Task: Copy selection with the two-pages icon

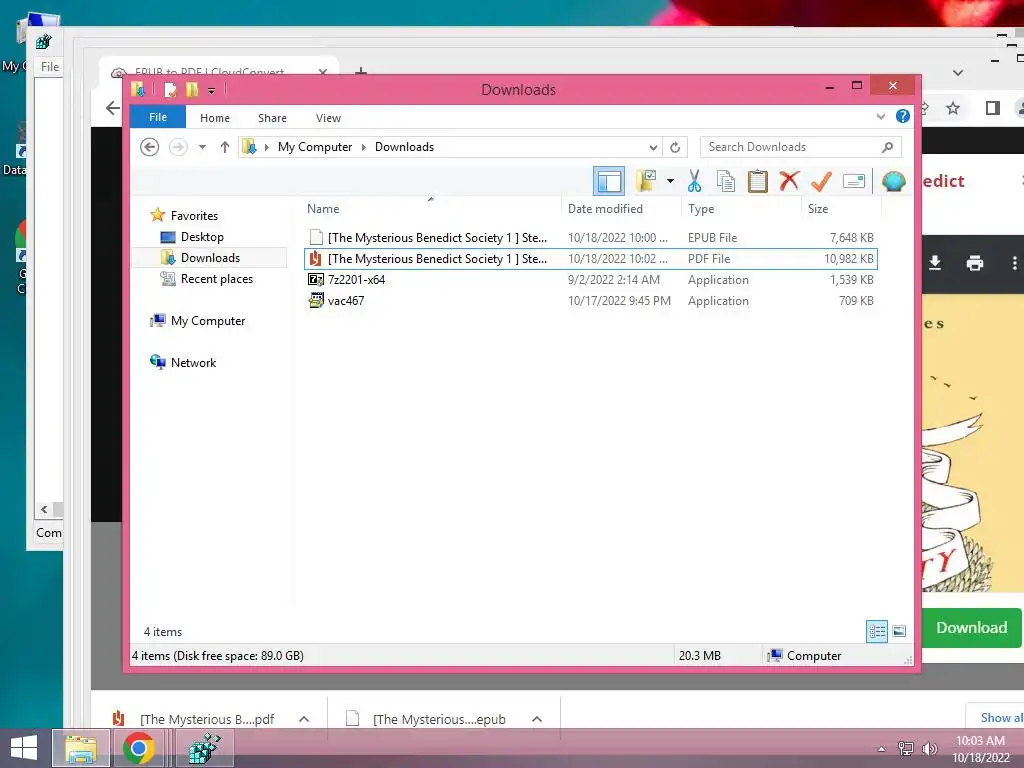Action: coord(726,181)
